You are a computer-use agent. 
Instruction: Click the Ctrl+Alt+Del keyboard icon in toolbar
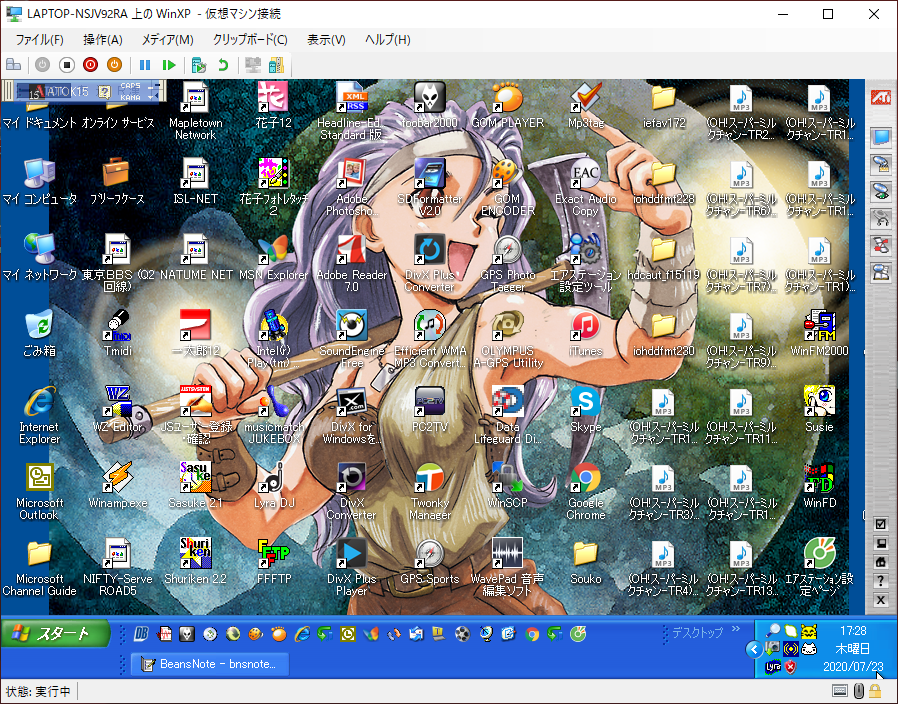coord(13,65)
